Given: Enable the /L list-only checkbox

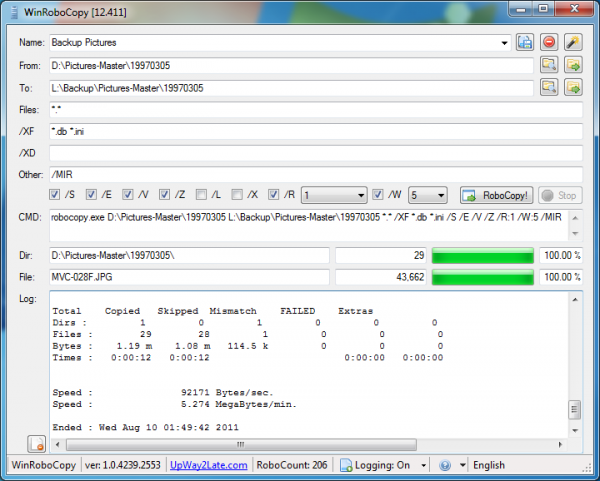Looking at the screenshot, I should [201, 195].
